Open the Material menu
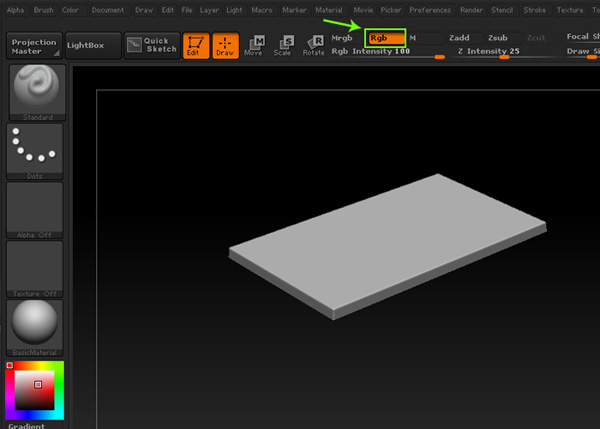 (x=328, y=9)
